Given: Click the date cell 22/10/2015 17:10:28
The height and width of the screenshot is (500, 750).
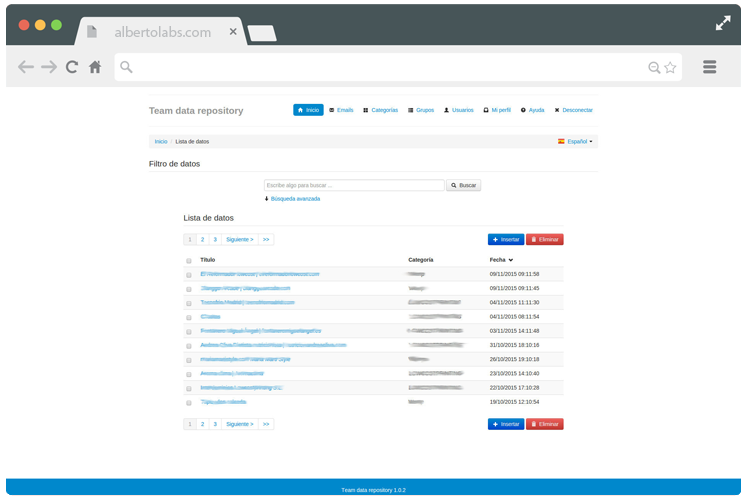Looking at the screenshot, I should click(514, 388).
